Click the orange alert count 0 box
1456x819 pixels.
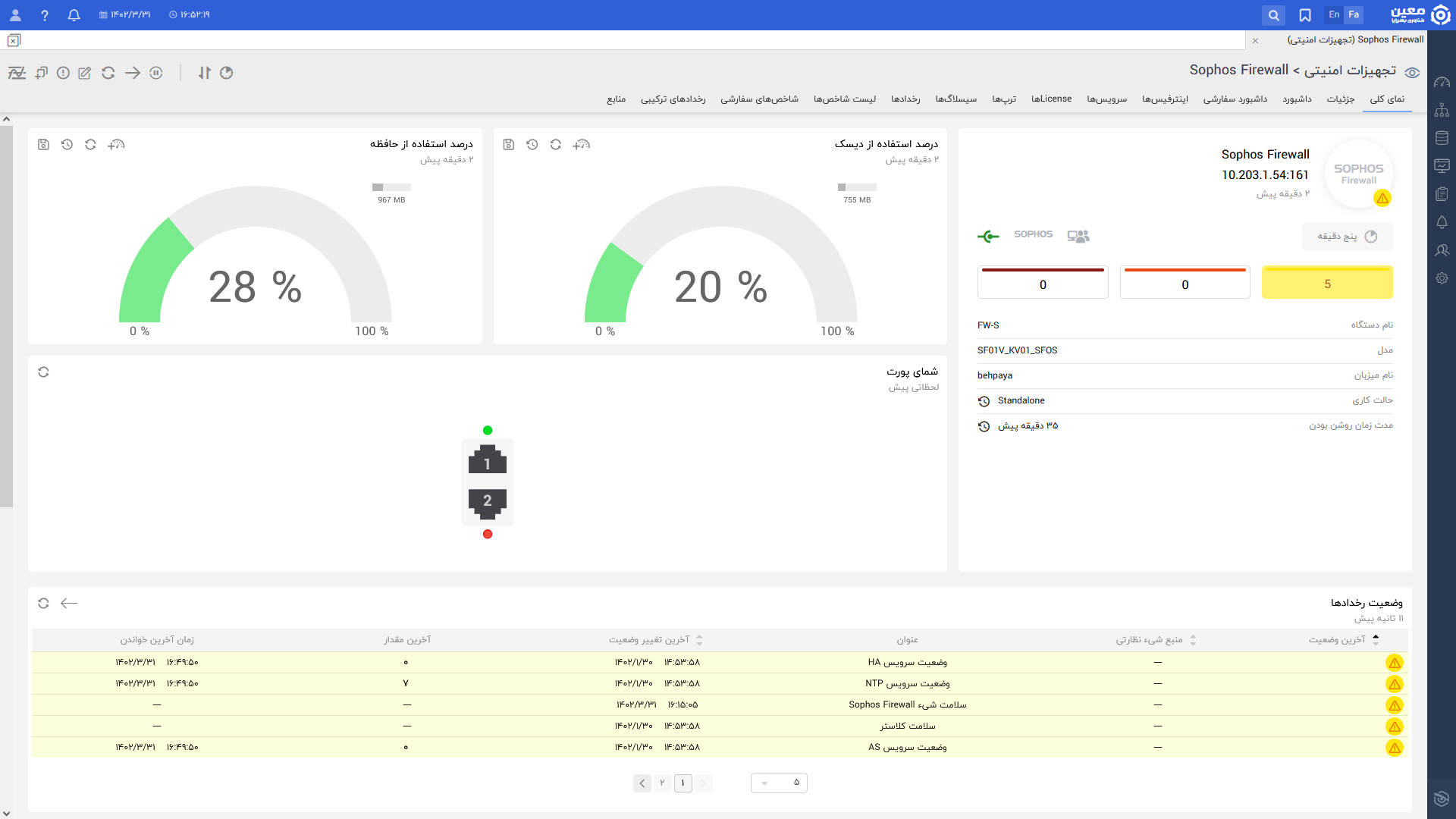tap(1185, 283)
